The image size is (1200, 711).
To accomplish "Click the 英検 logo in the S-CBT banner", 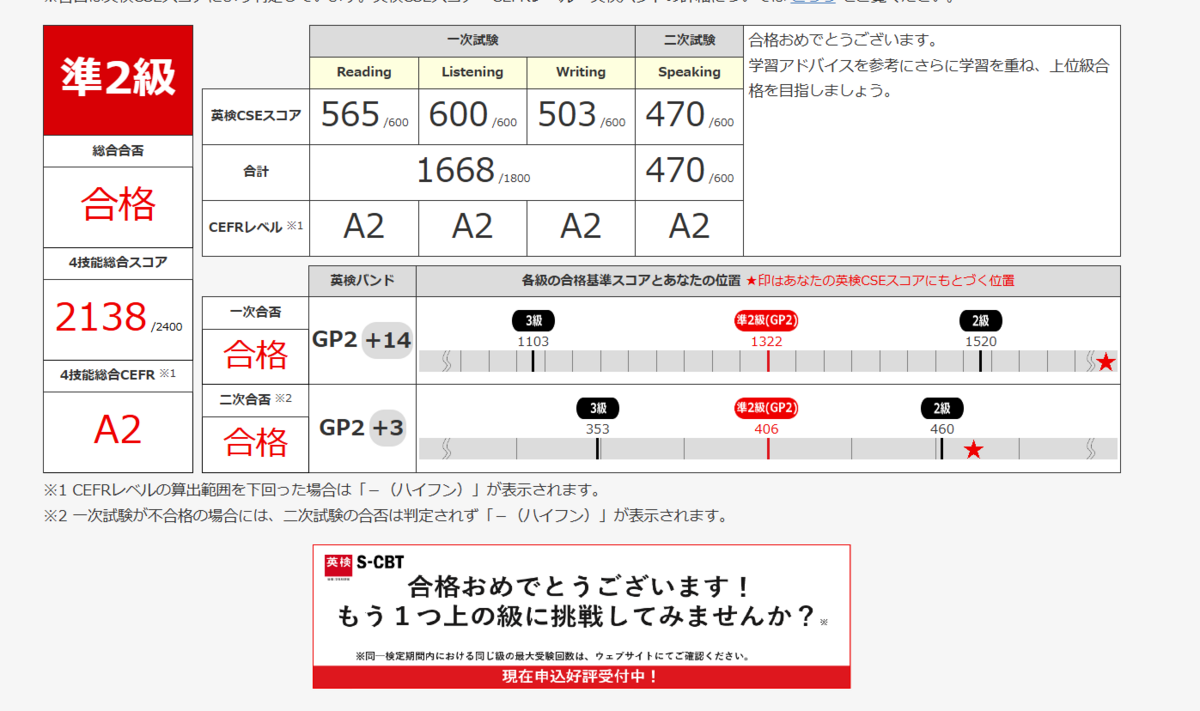I will tap(339, 566).
